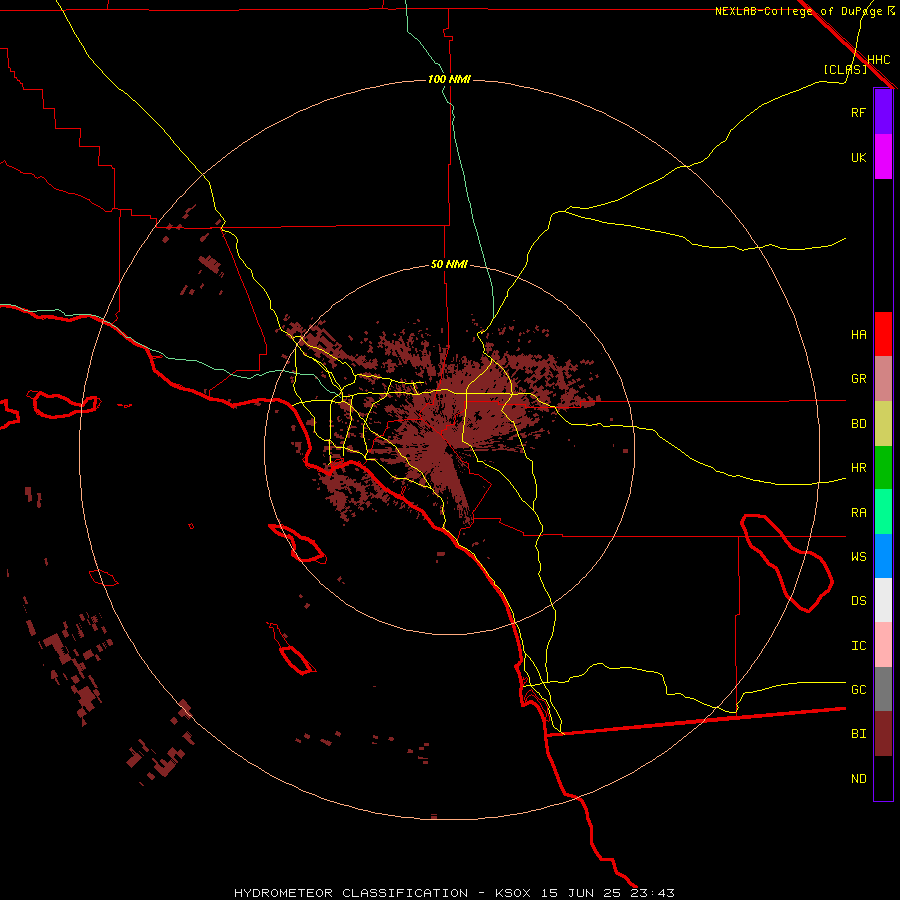Image resolution: width=900 pixels, height=900 pixels.
Task: Click the DS white legend swatch
Action: [883, 600]
